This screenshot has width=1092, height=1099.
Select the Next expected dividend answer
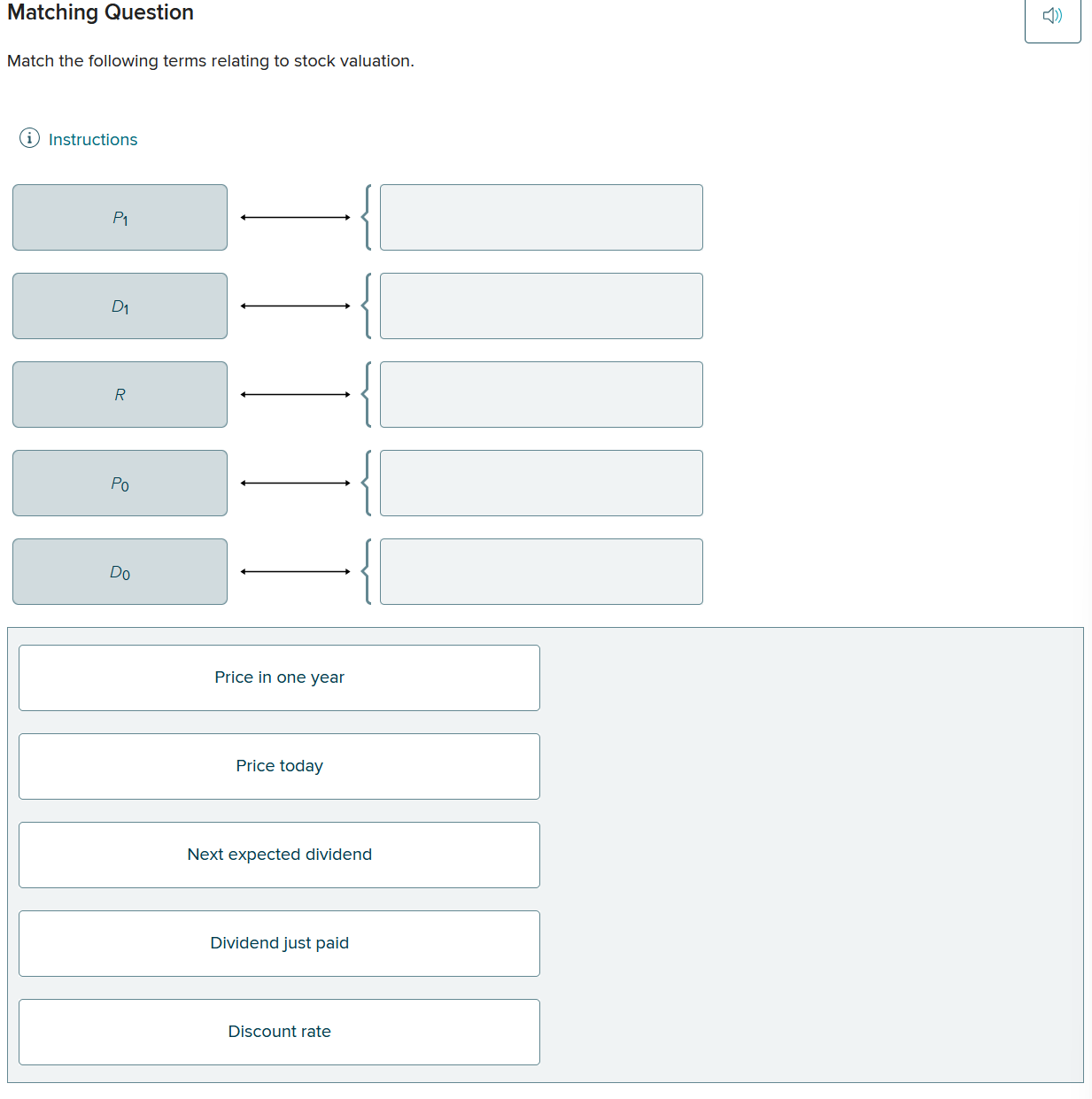(x=279, y=854)
